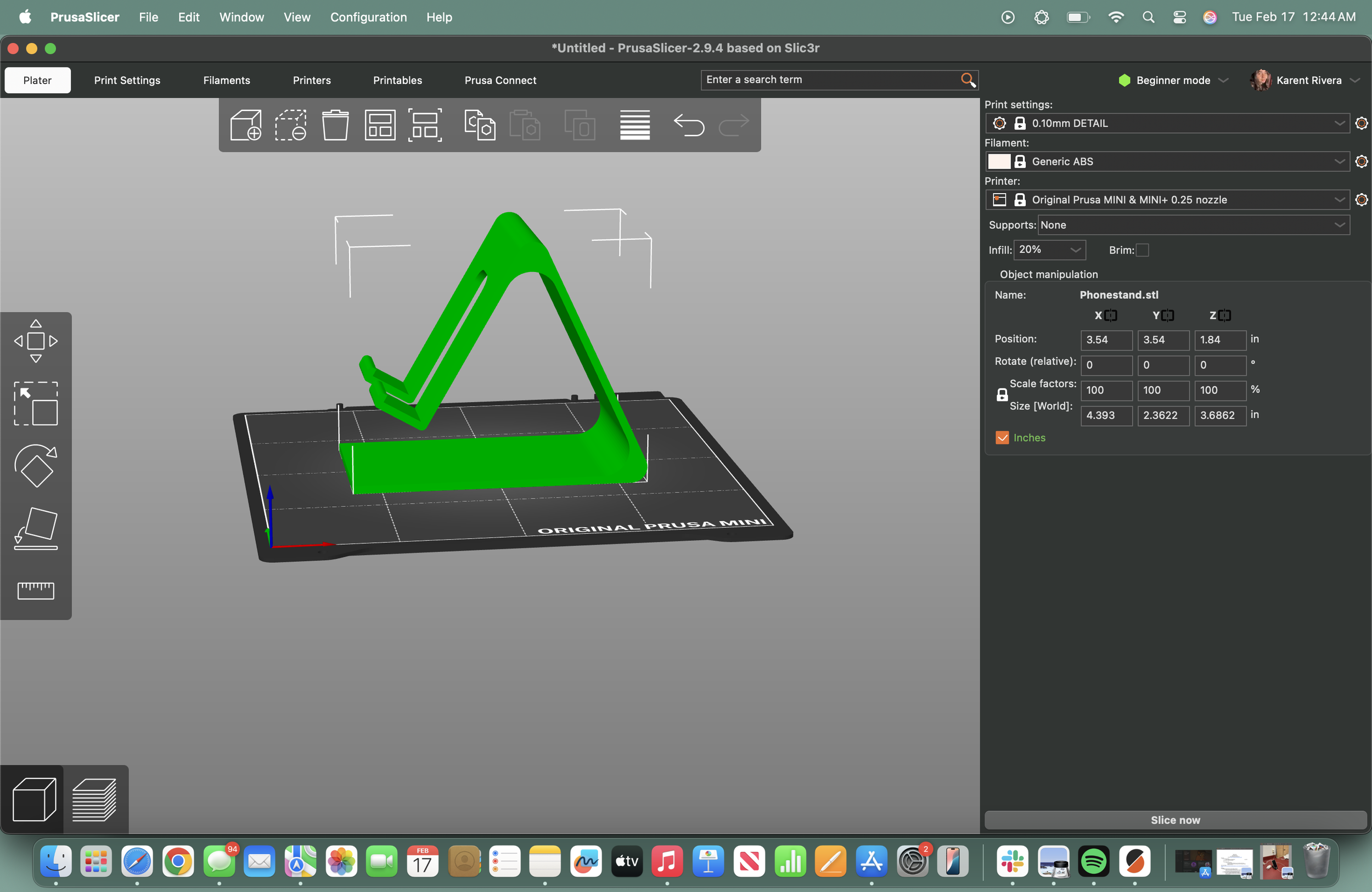Click the Undo arrow icon

point(688,125)
